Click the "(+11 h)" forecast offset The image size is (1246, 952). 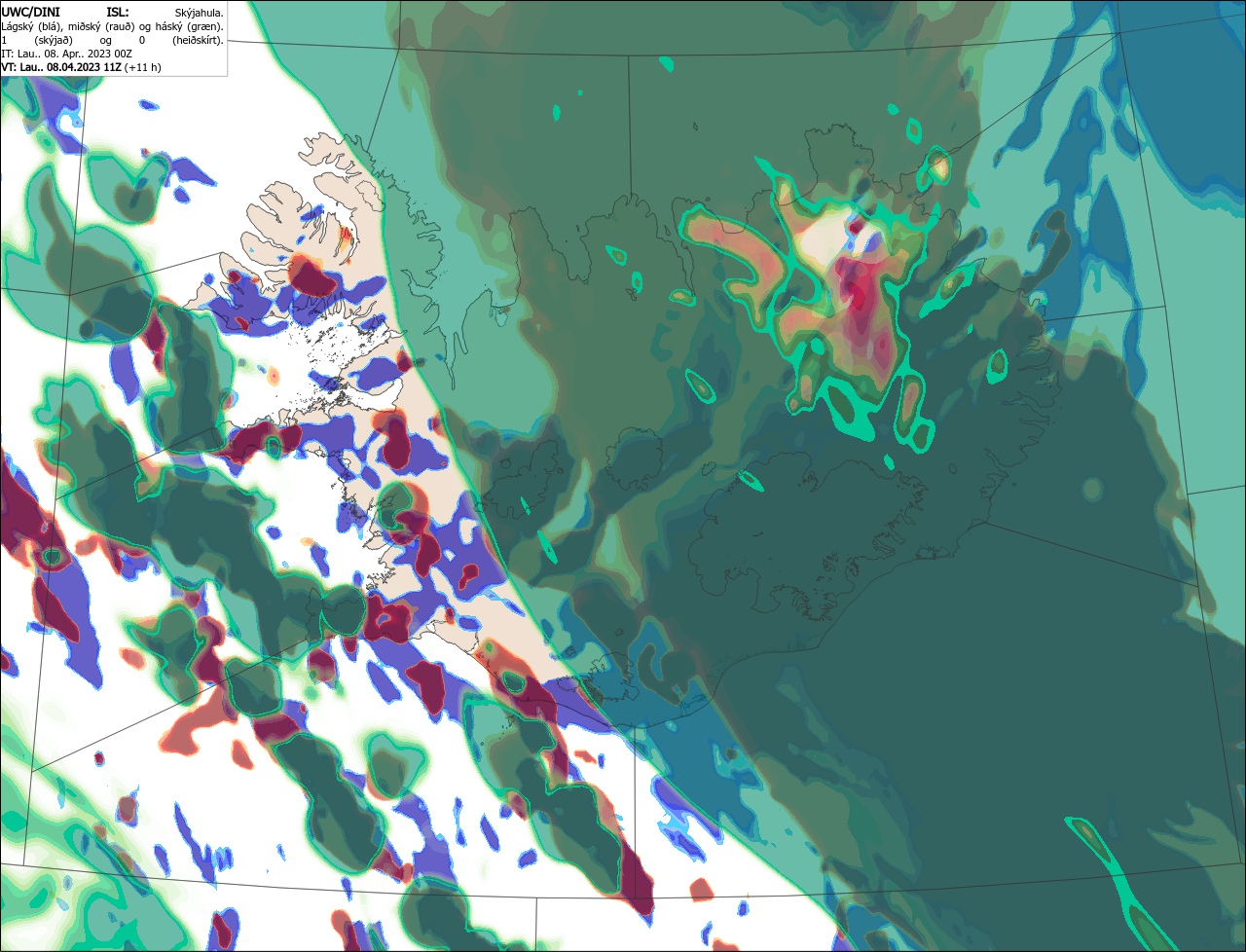pos(142,68)
